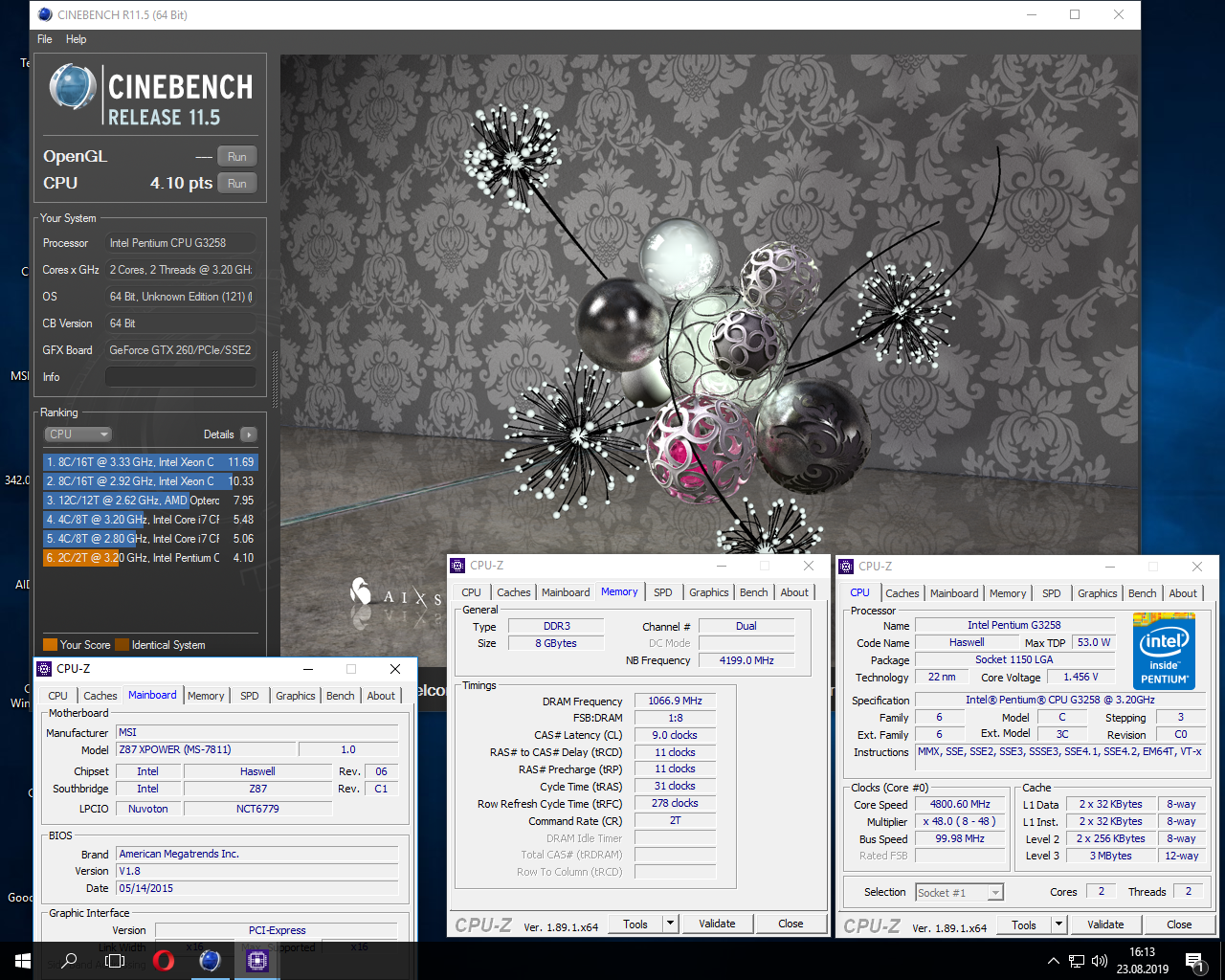Click Validate in Memory CPU-Z window
Screen dimensions: 1225x980
click(x=717, y=924)
